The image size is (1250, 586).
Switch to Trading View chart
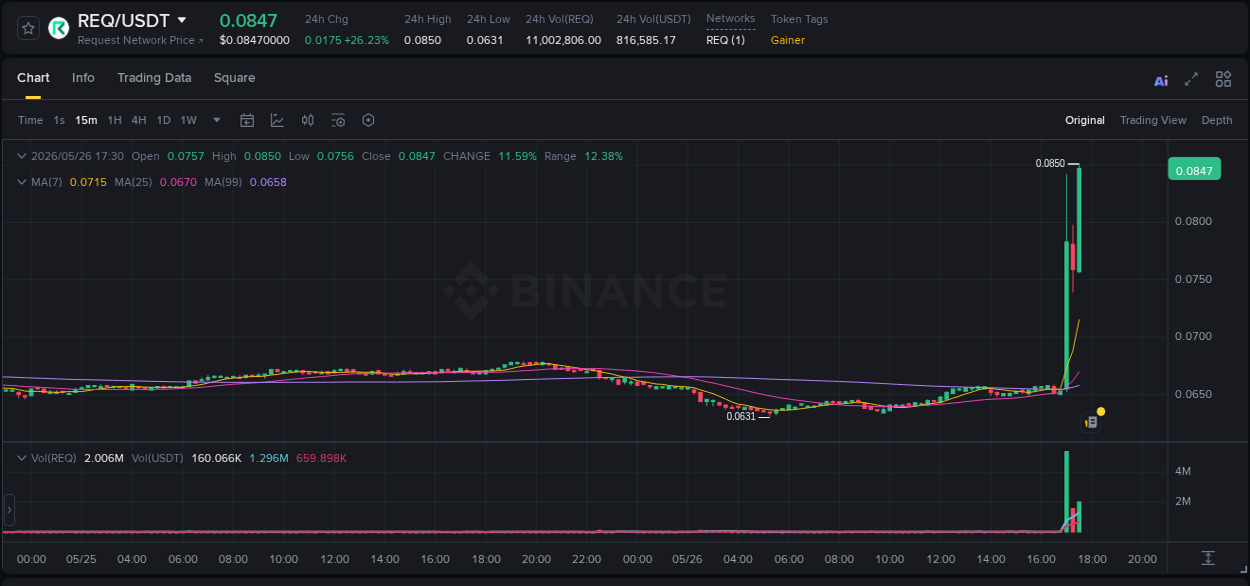(x=1153, y=120)
